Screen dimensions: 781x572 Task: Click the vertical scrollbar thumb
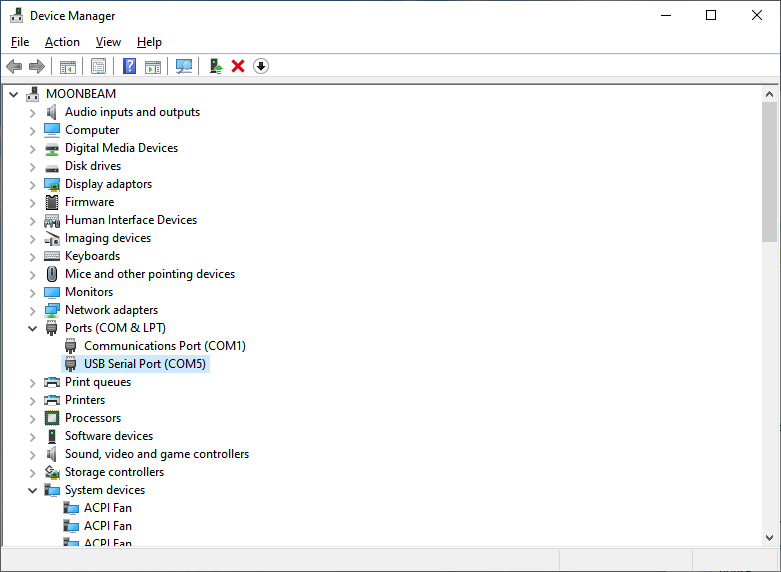(769, 170)
